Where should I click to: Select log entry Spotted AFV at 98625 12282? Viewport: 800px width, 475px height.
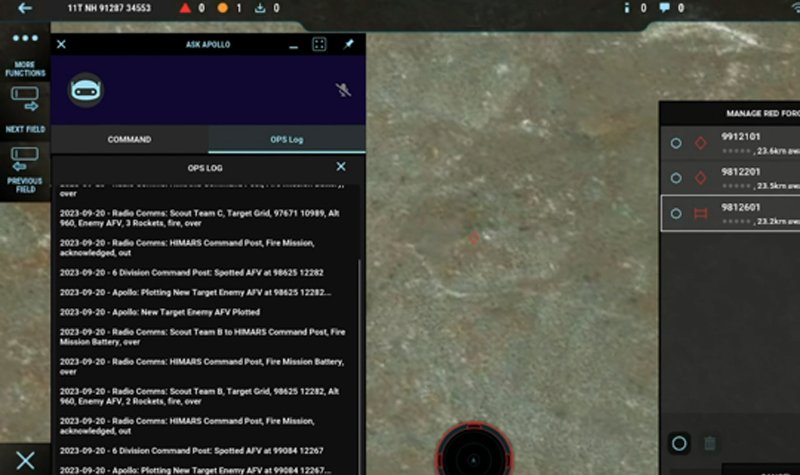point(192,272)
